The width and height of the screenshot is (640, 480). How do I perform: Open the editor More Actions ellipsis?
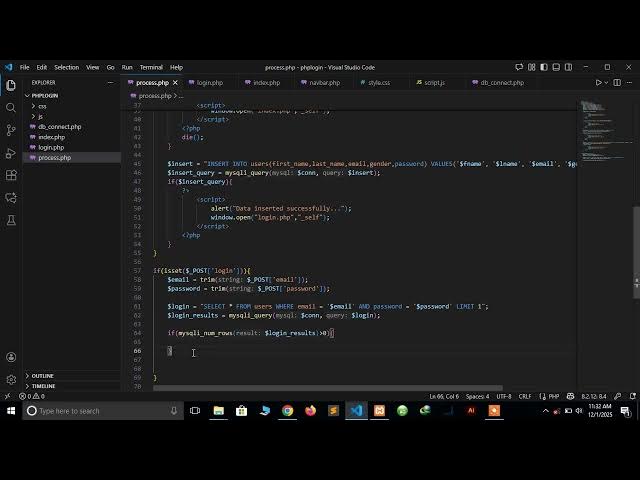629,82
